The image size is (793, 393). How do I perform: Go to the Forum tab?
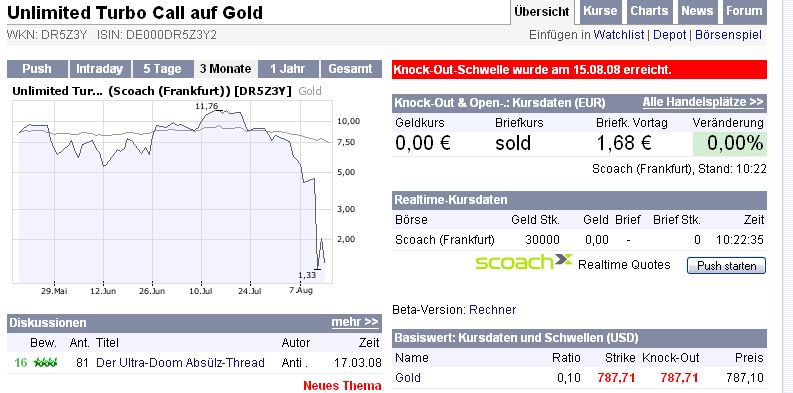744,11
